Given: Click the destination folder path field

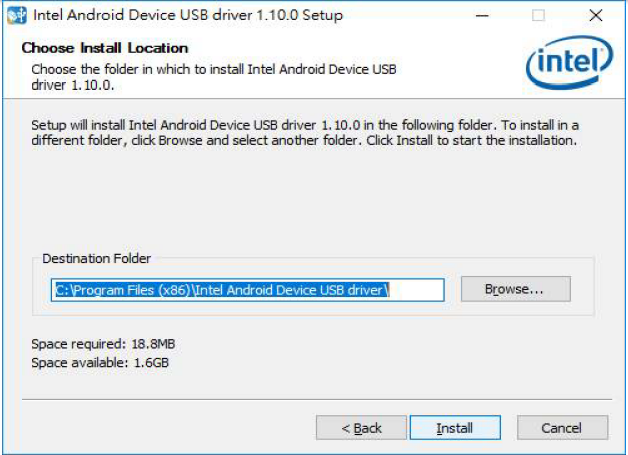Looking at the screenshot, I should 248,290.
